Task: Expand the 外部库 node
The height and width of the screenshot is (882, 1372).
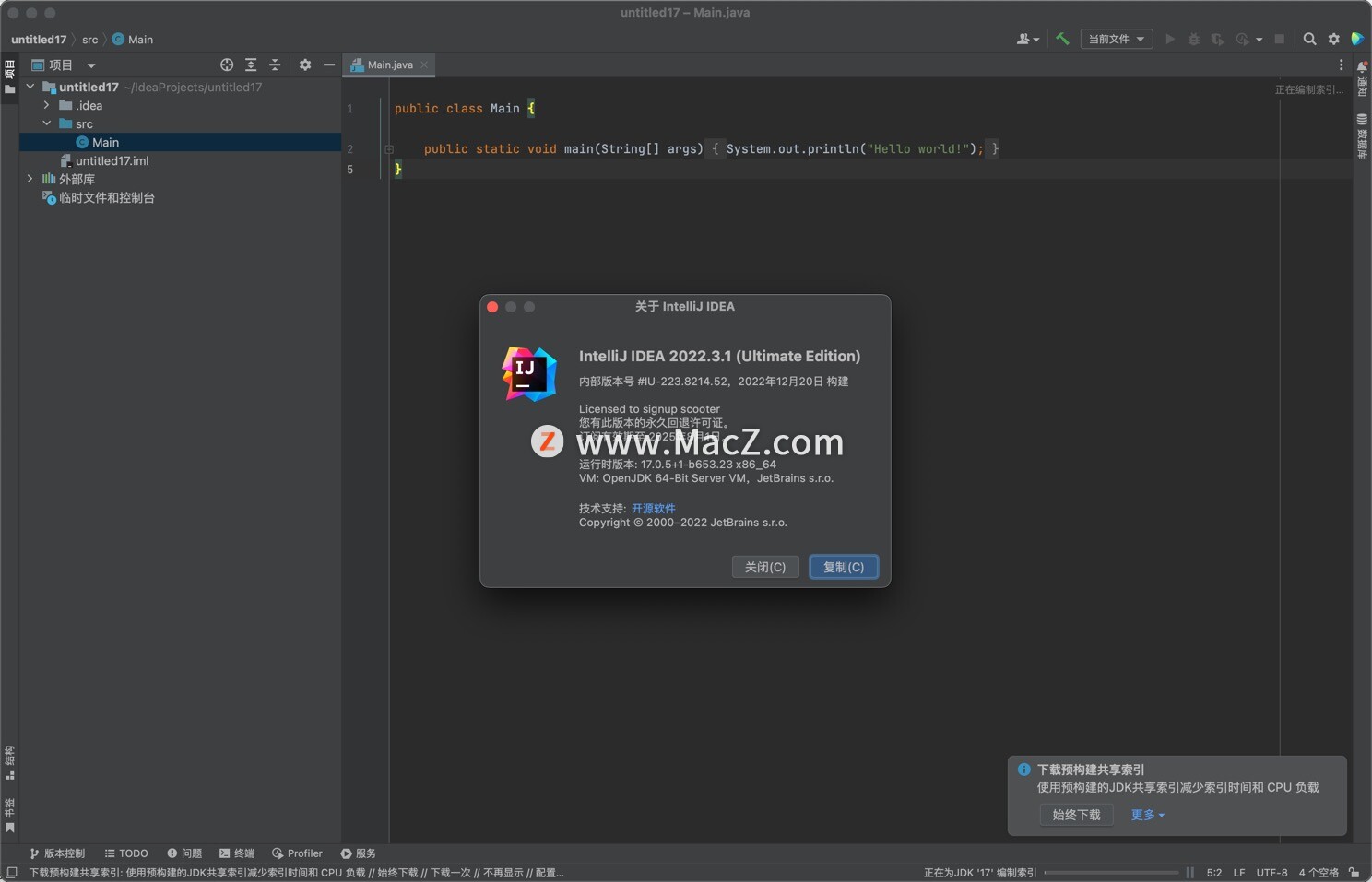Action: click(x=30, y=179)
